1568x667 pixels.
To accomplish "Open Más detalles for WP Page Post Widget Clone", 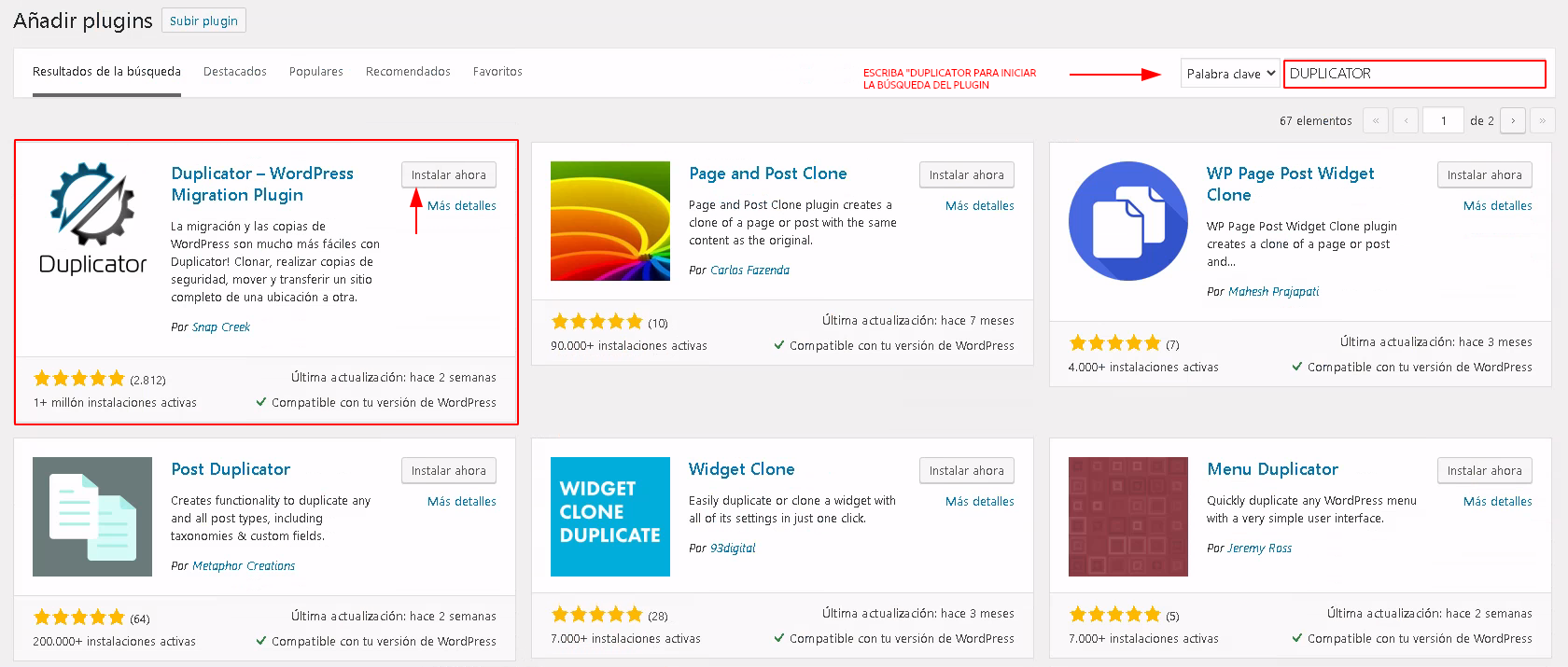I will [1498, 205].
